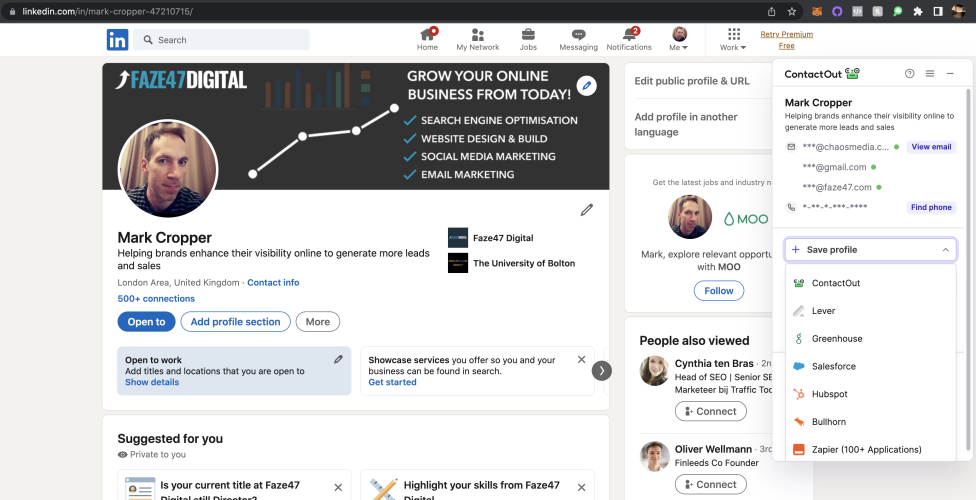The image size is (976, 500).
Task: Click the ContactOut panel scrollbar
Action: pos(967,268)
